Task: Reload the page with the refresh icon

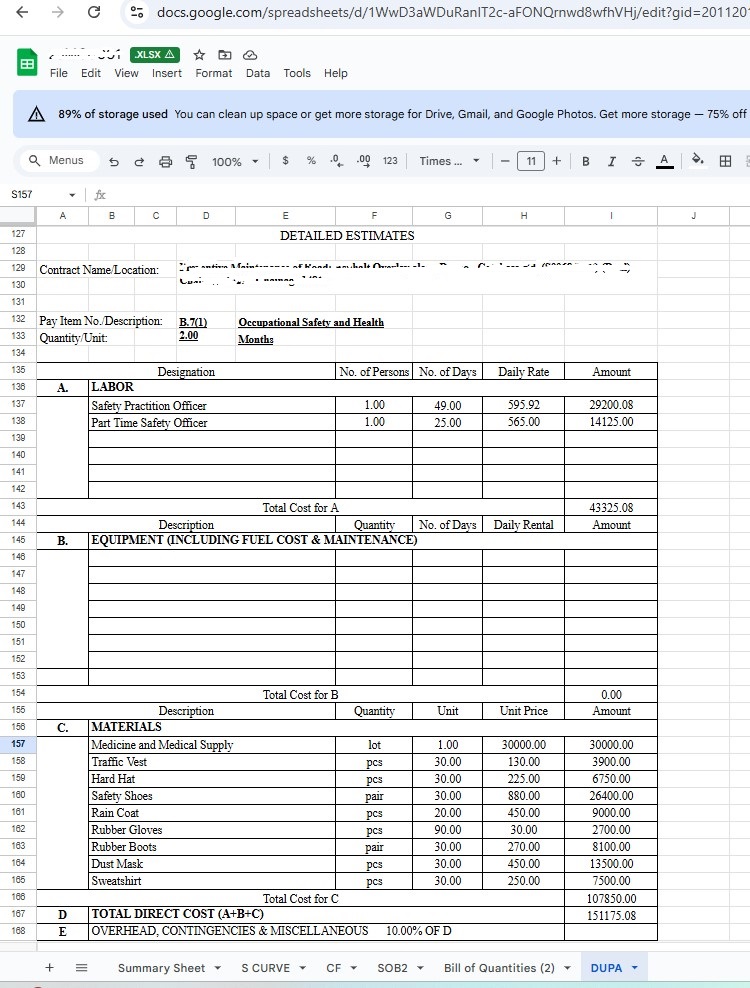Action: coord(94,11)
